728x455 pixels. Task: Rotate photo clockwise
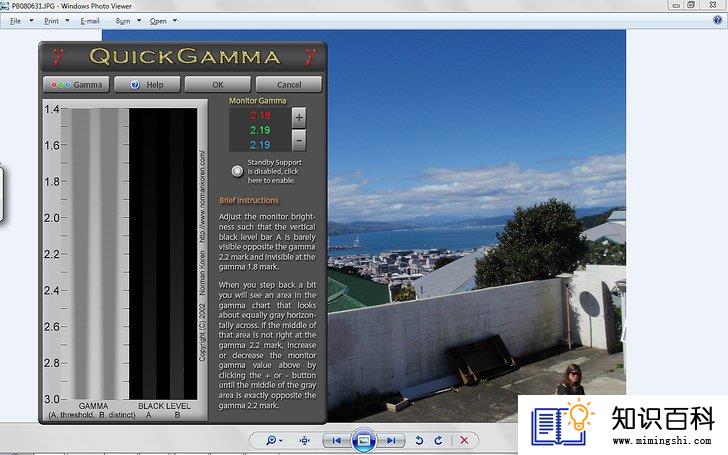click(x=438, y=440)
